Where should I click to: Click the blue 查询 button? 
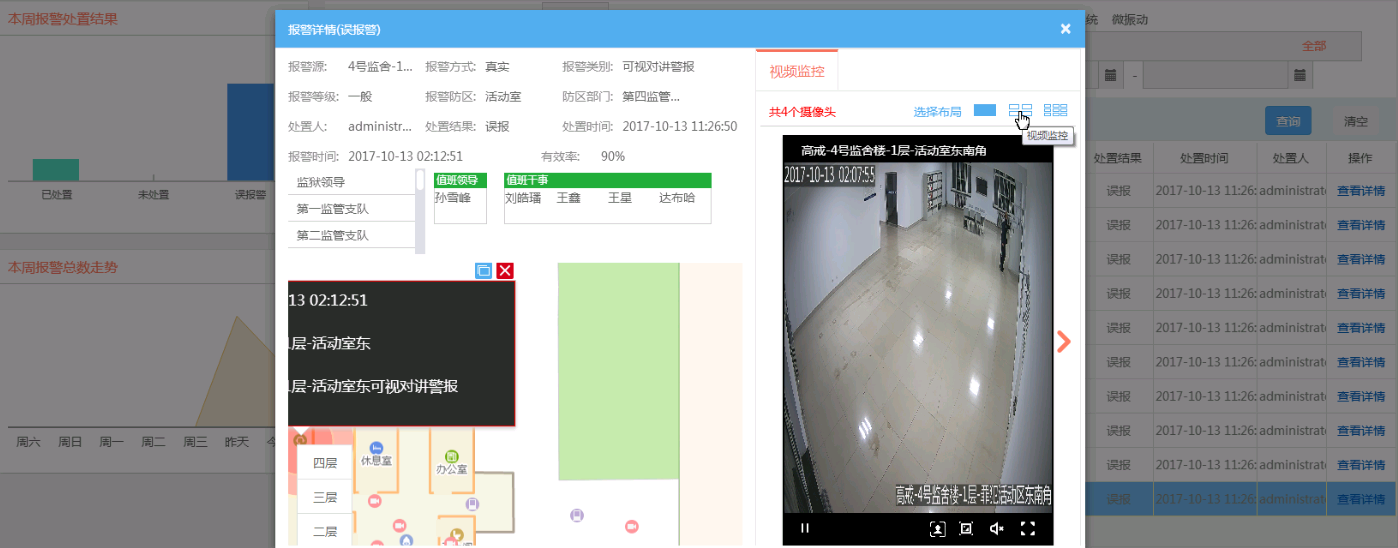point(1288,121)
